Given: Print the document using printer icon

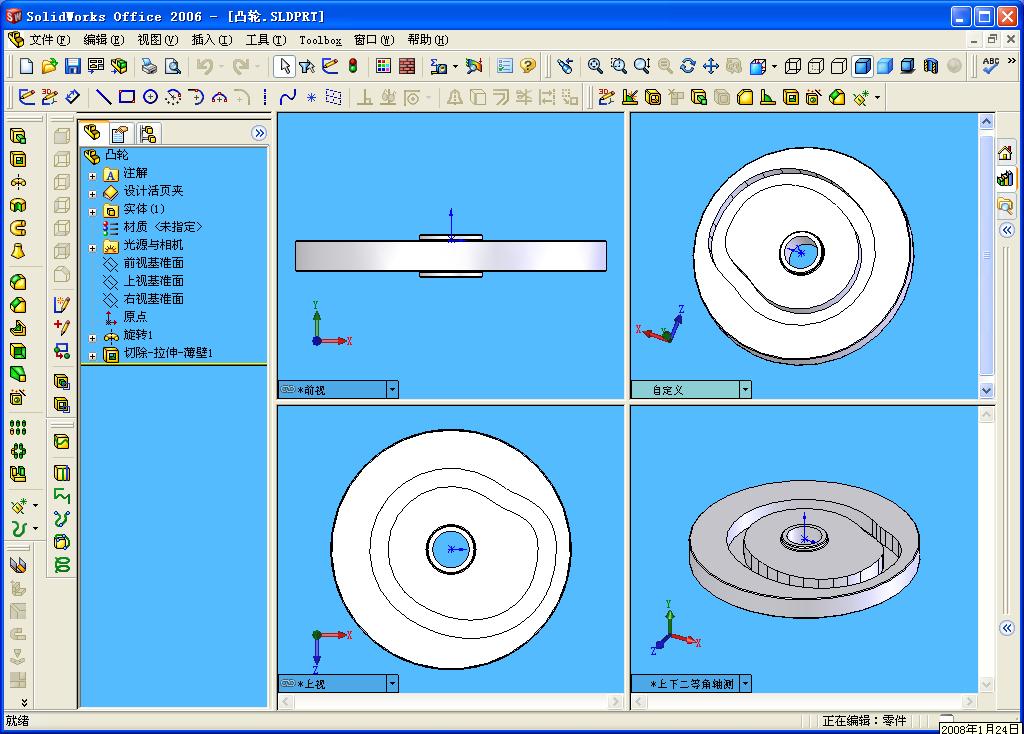Looking at the screenshot, I should (150, 66).
